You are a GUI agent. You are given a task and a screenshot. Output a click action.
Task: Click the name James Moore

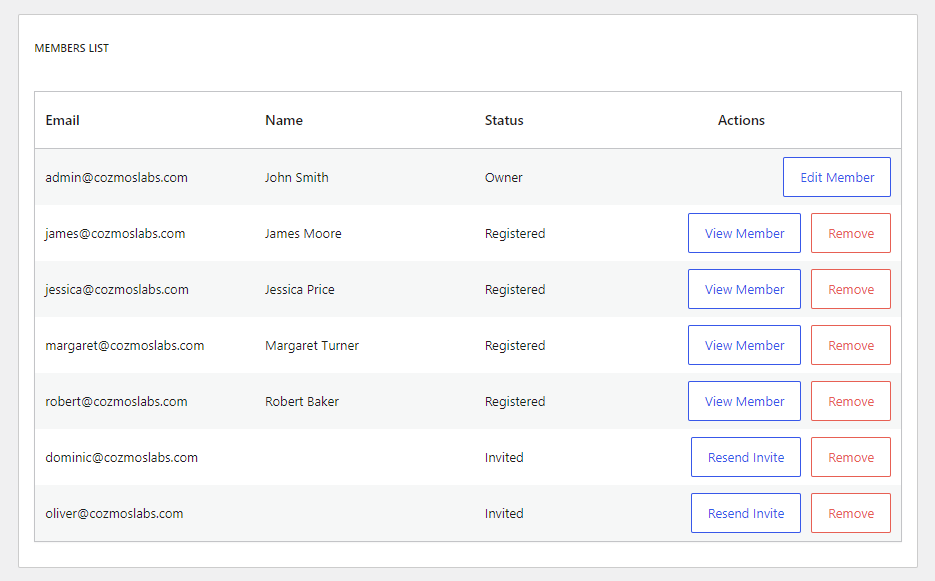click(x=303, y=234)
